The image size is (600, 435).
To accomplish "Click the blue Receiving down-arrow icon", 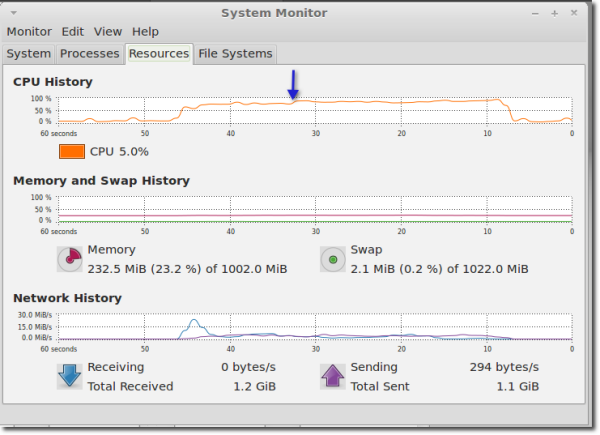I will click(69, 376).
